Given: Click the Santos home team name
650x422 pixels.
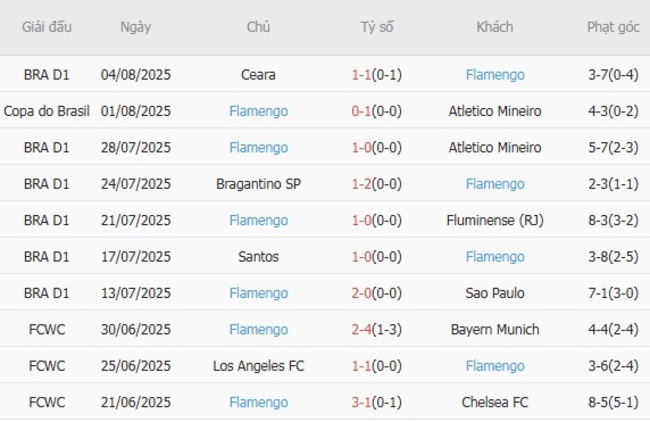Looking at the screenshot, I should click(x=259, y=257).
